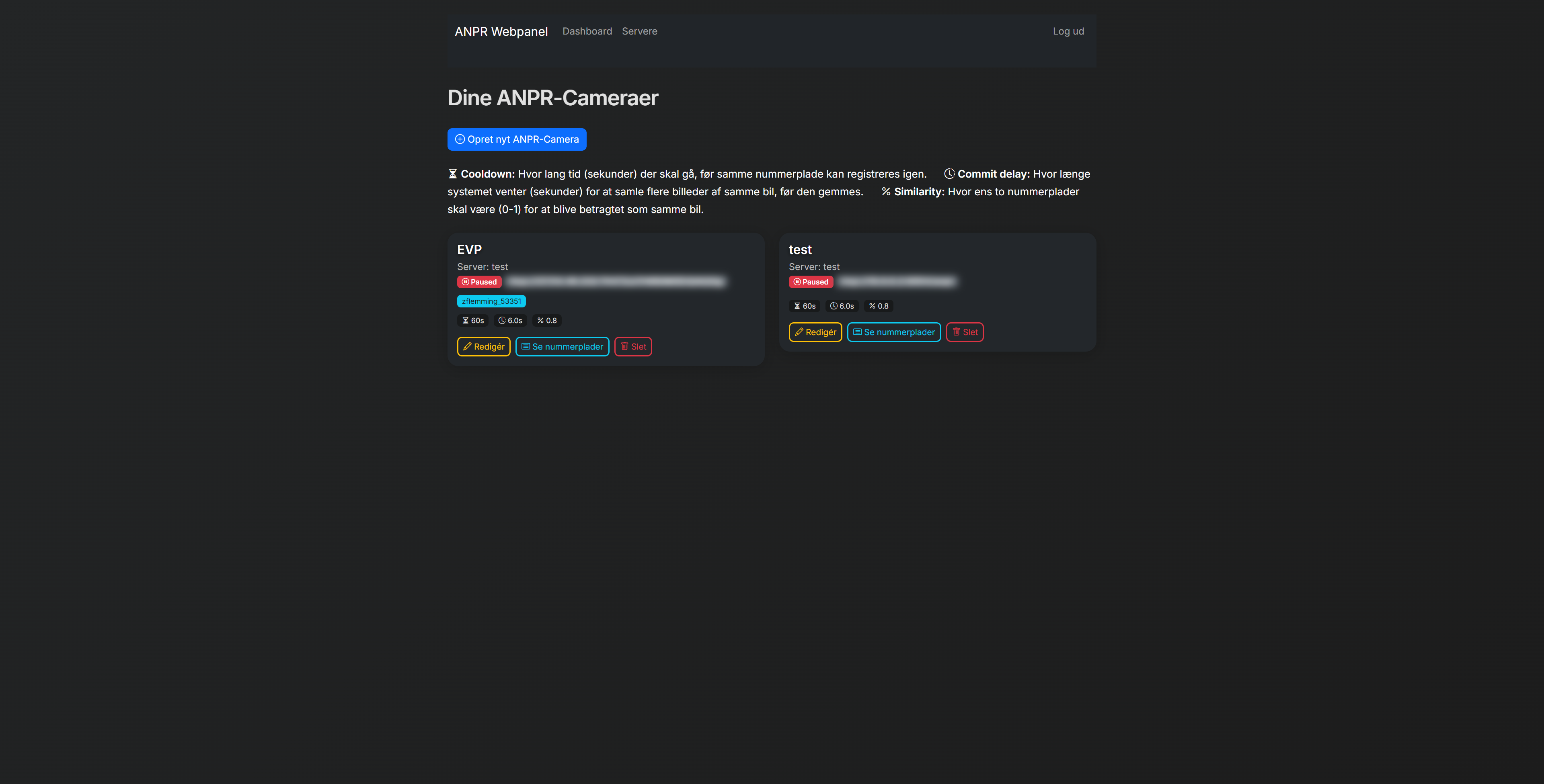The image size is (1544, 784).
Task: Click the Log ud link
Action: coord(1068,31)
